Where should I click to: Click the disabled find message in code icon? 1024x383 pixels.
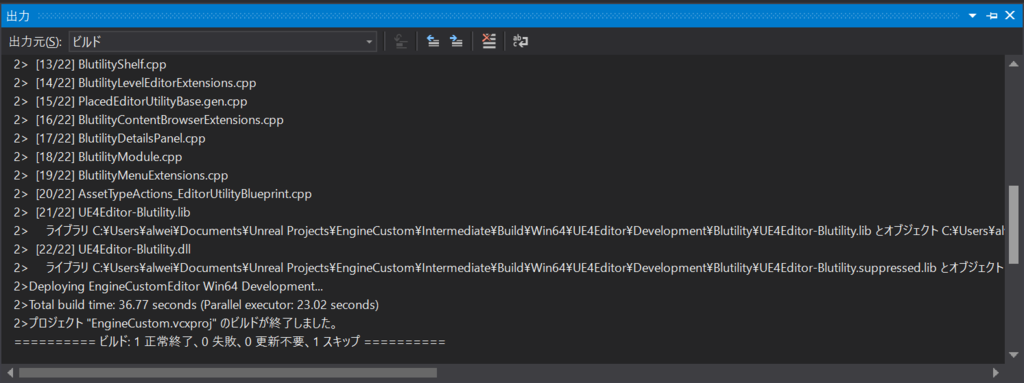coord(401,42)
